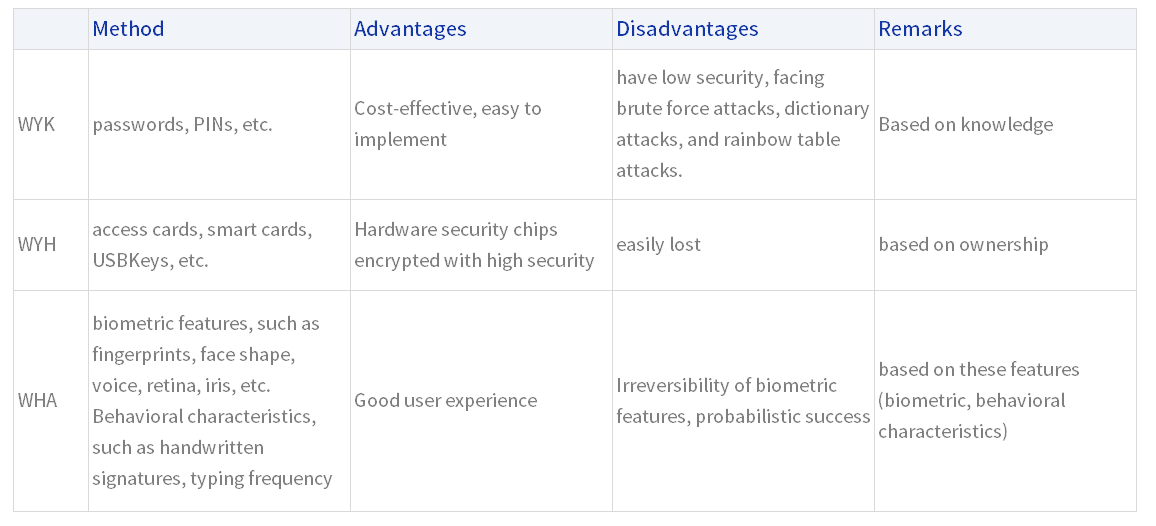This screenshot has width=1156, height=526.
Task: Click the 'passwords, PINs, etc.' cell
Action: point(219,124)
